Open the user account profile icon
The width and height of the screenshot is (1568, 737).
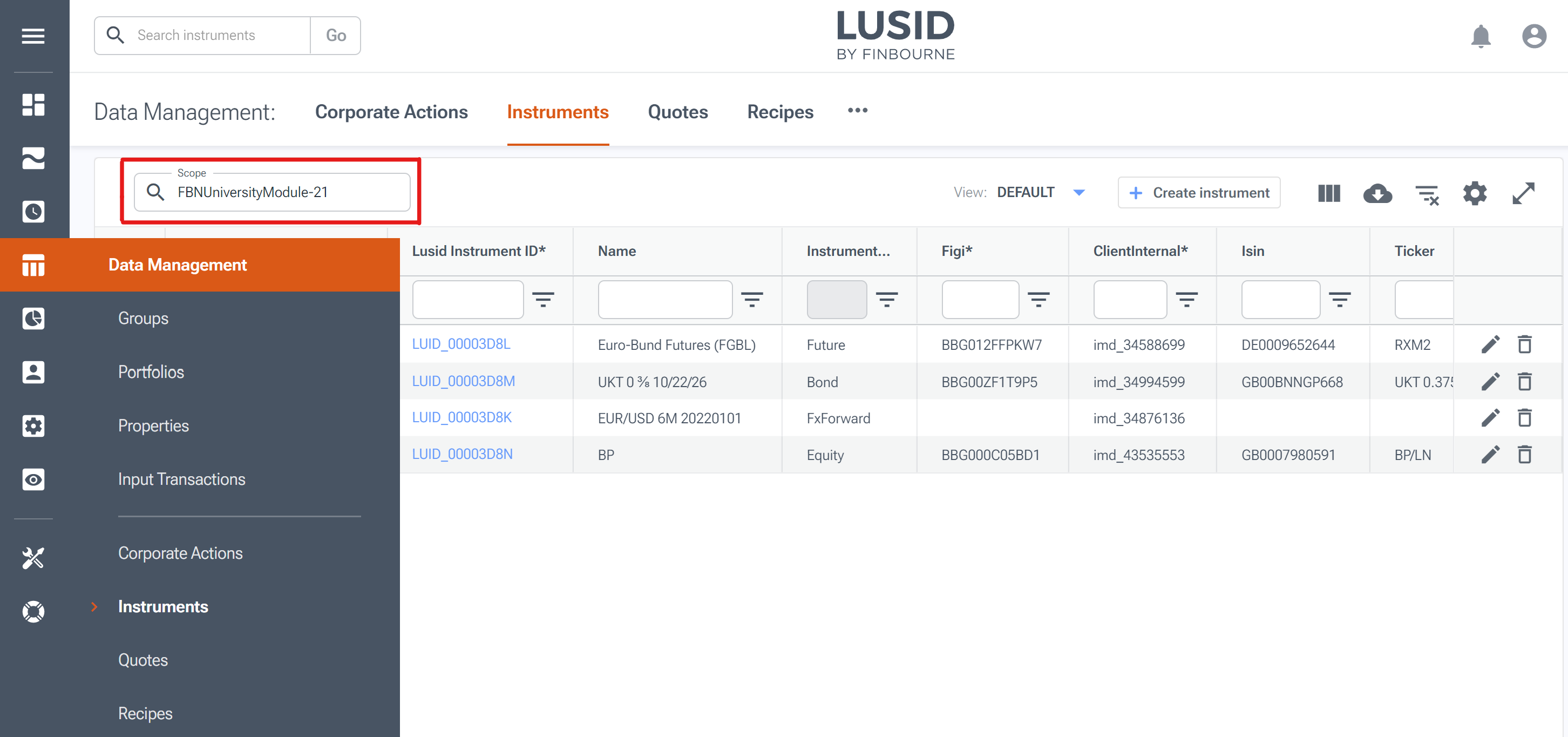coord(1534,36)
